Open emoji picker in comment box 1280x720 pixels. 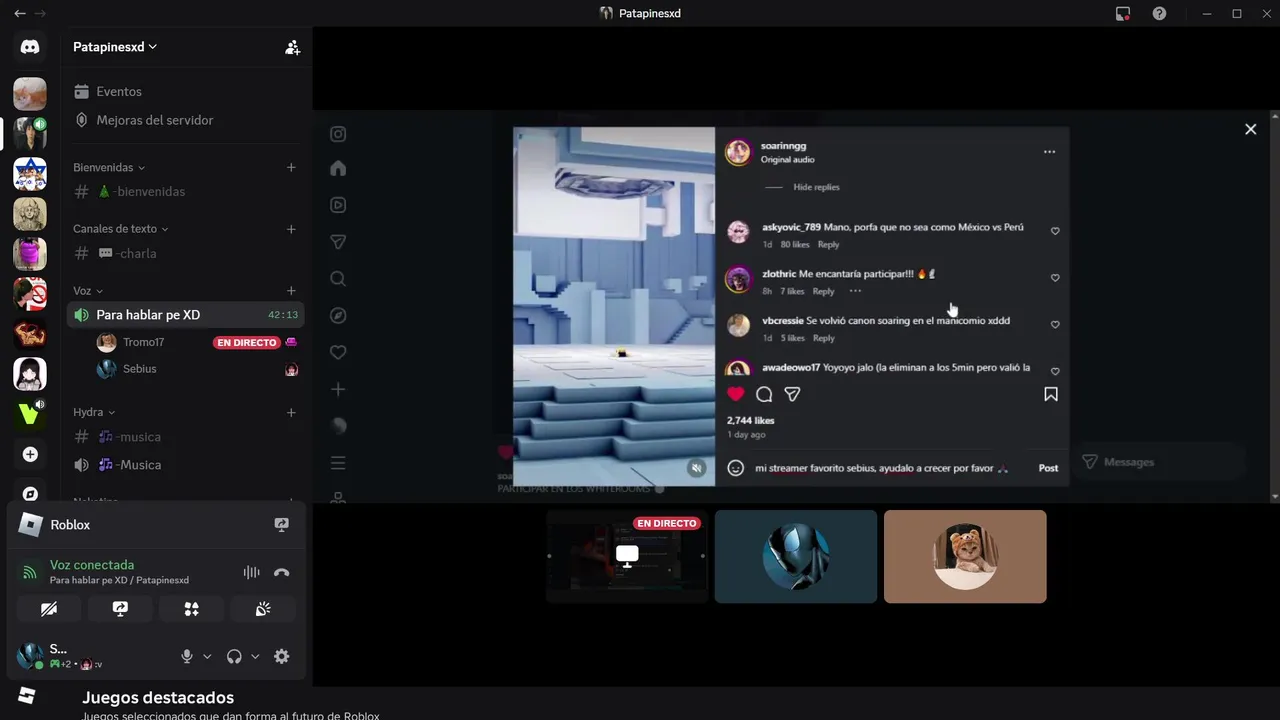(736, 468)
